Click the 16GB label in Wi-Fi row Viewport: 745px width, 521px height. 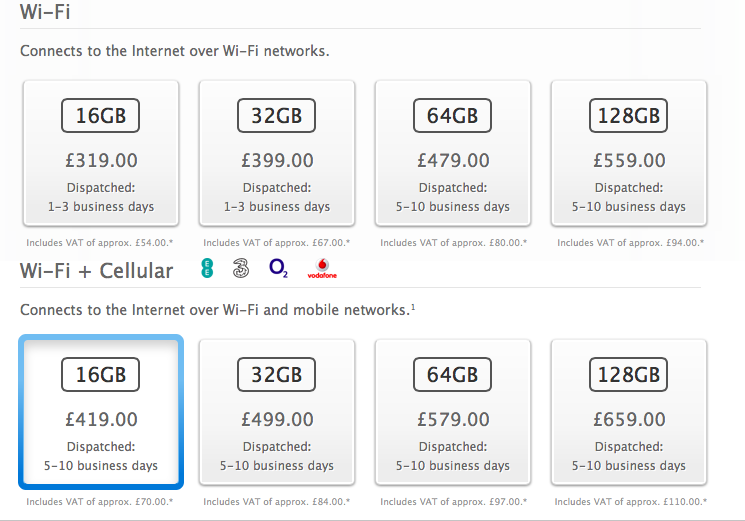pos(101,115)
